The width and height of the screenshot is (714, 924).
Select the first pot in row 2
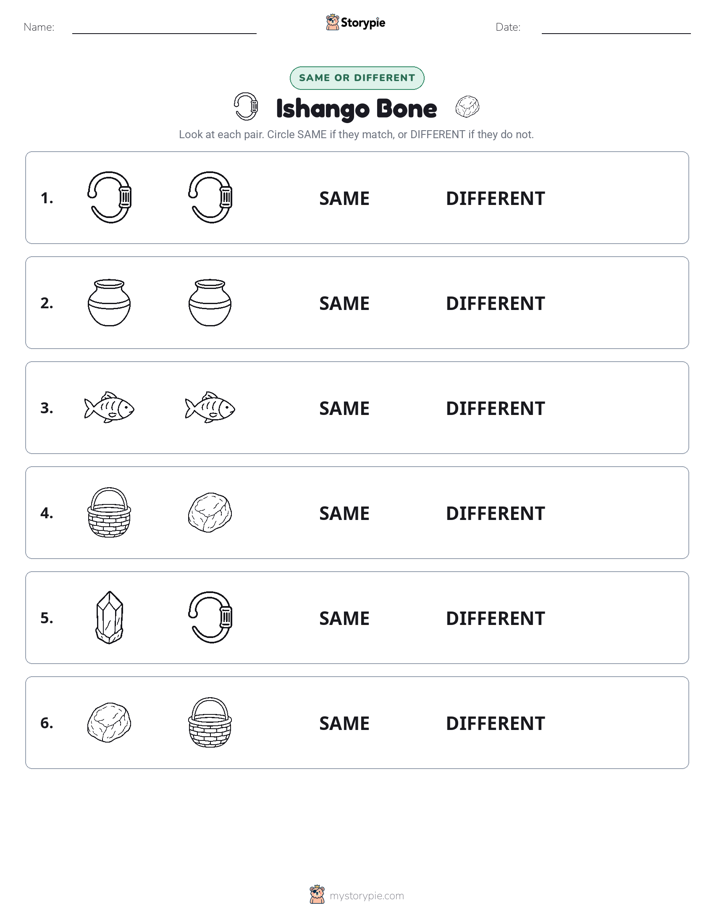pyautogui.click(x=109, y=303)
